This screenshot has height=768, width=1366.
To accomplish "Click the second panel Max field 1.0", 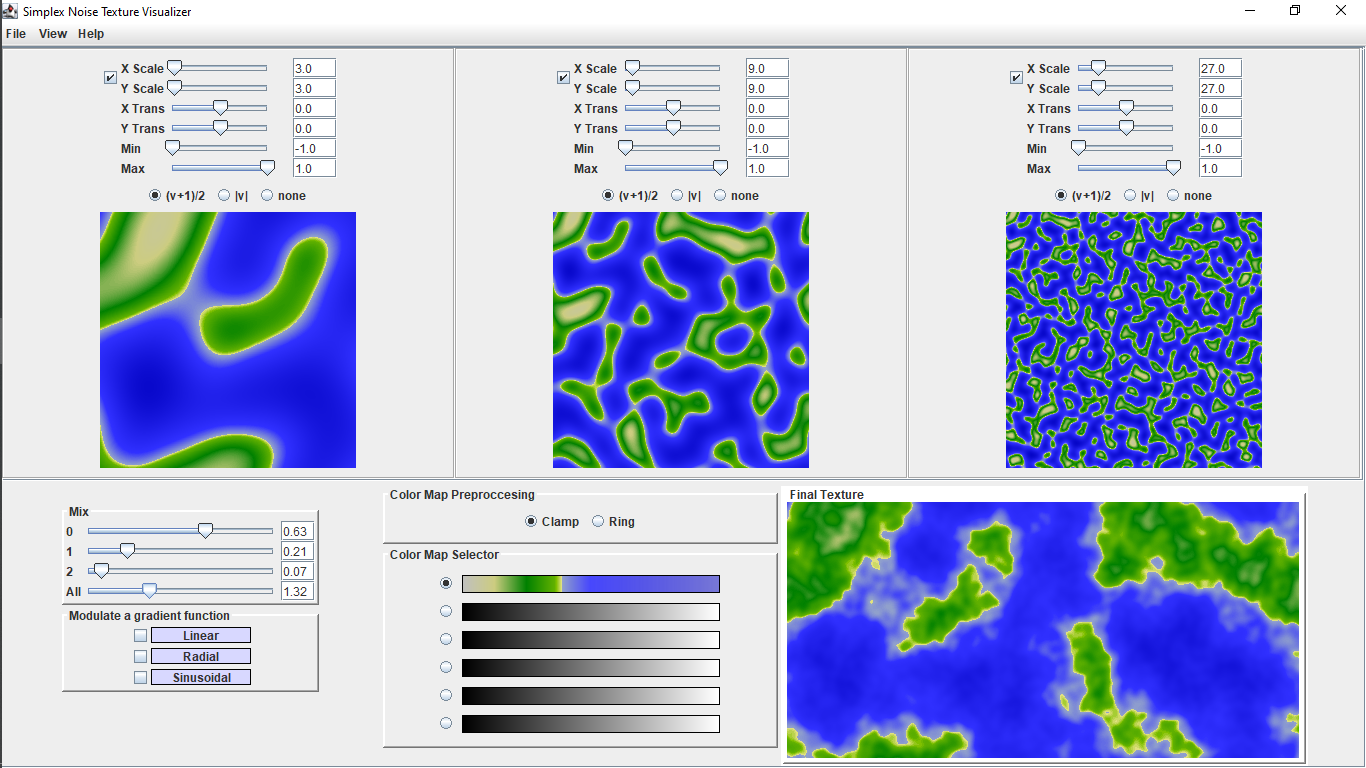I will [x=767, y=168].
